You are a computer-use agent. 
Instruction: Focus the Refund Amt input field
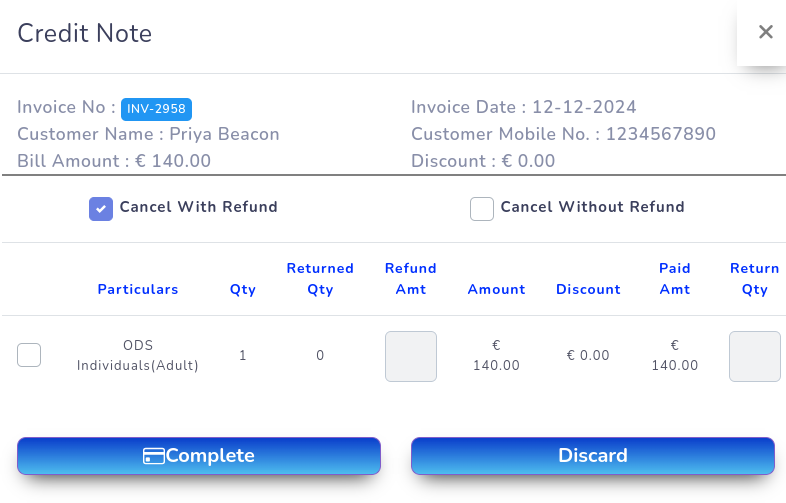click(411, 356)
